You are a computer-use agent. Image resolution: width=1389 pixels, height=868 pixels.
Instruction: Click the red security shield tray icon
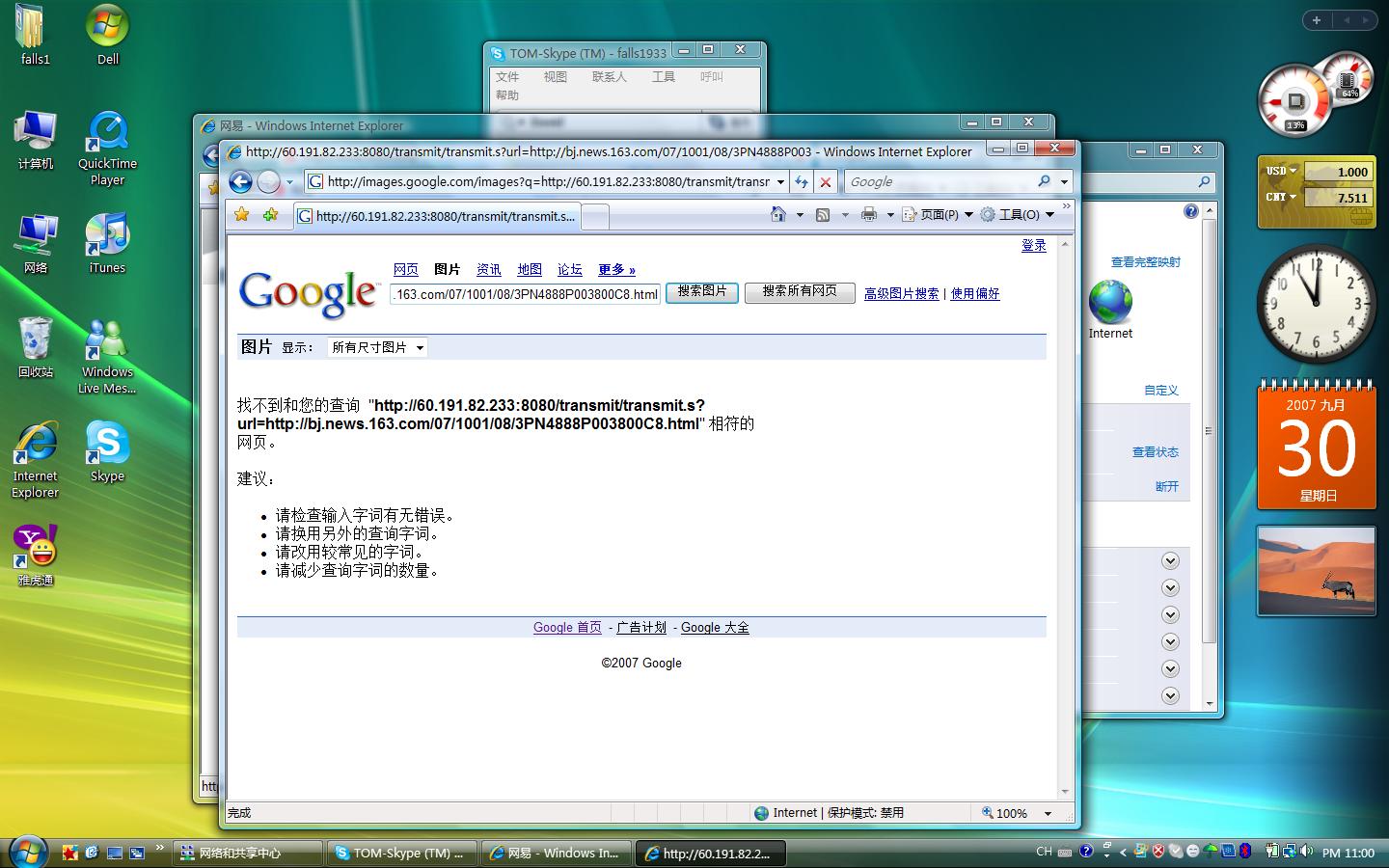(1158, 852)
